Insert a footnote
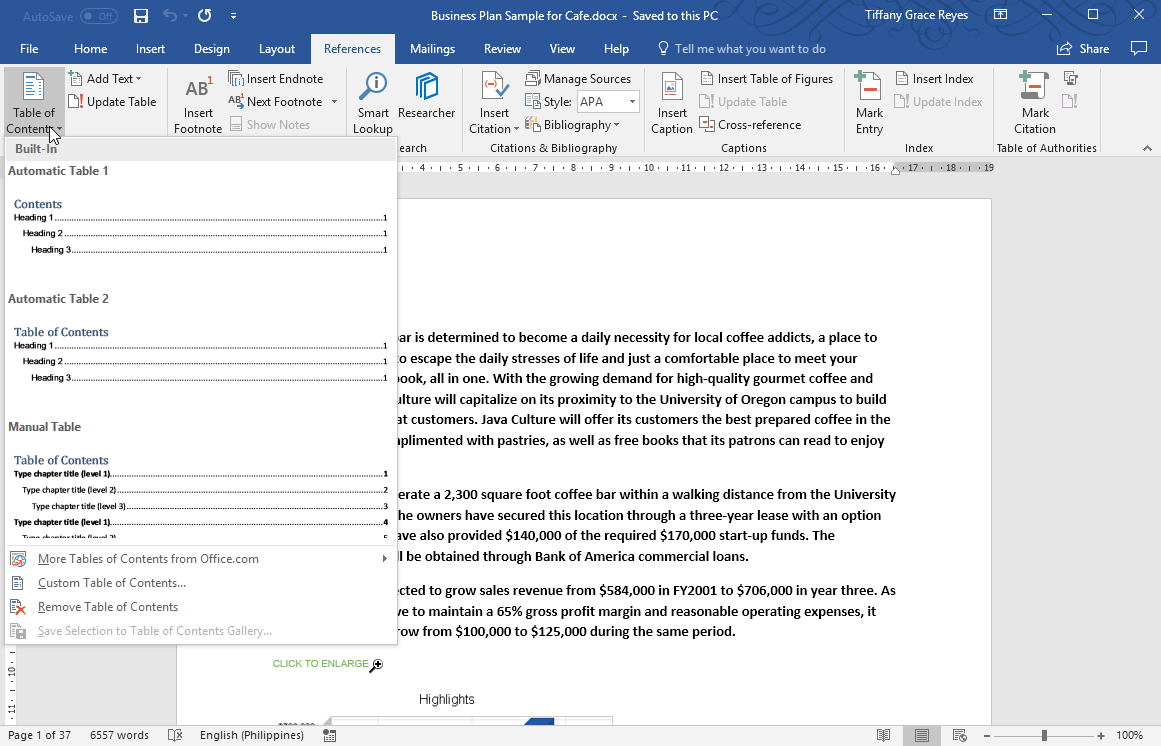 (197, 101)
